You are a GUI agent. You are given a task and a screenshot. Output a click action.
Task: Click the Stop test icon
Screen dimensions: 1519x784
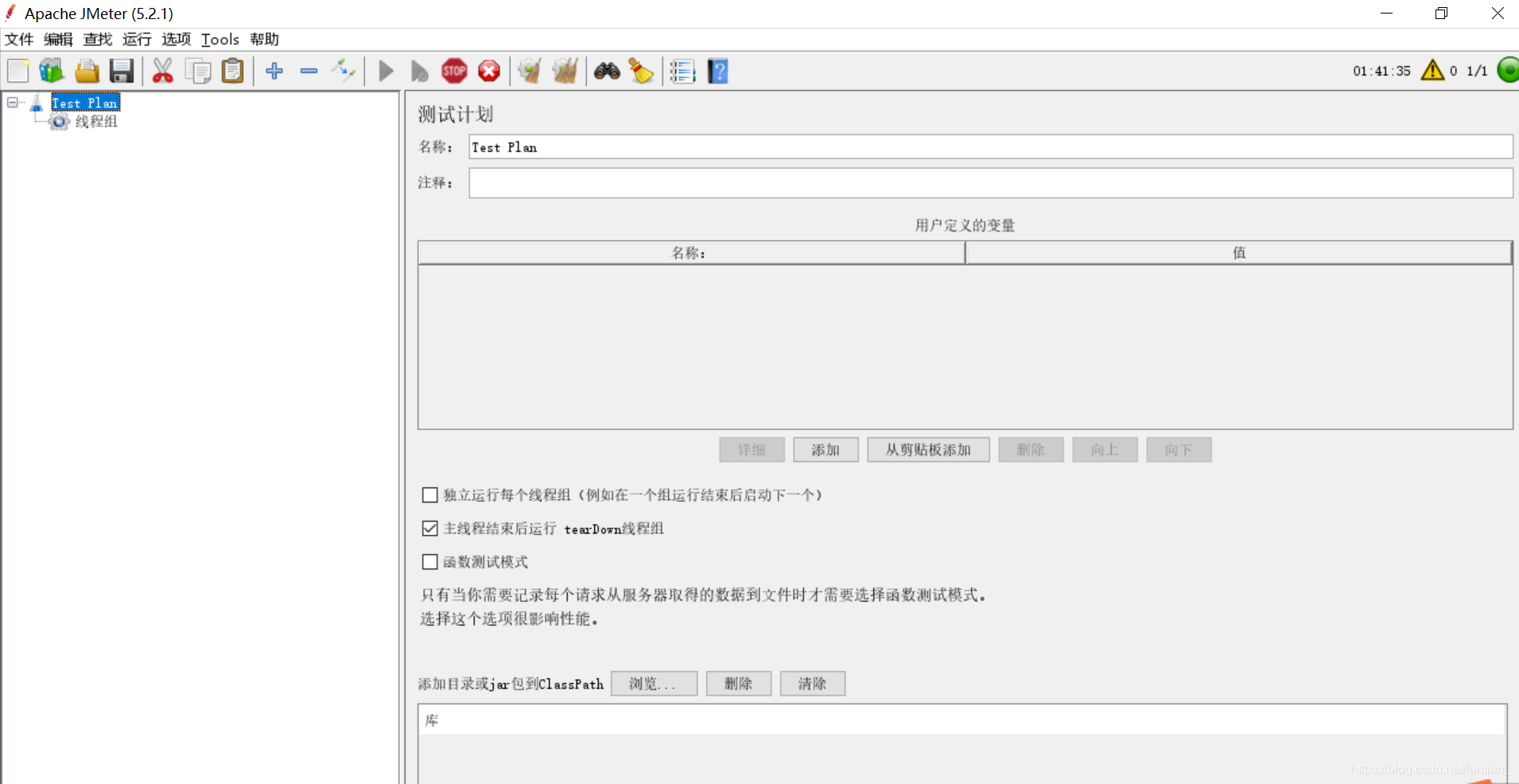(454, 71)
